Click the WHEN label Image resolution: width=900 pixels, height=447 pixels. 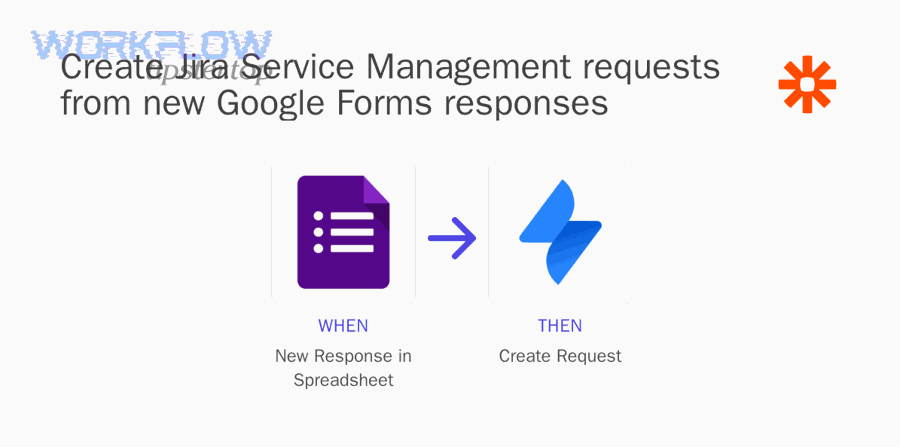click(x=343, y=326)
